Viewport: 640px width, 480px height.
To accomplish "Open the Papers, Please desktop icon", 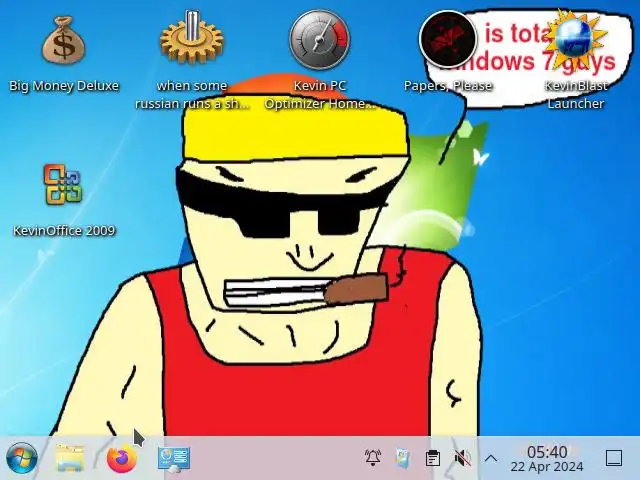I will 448,39.
